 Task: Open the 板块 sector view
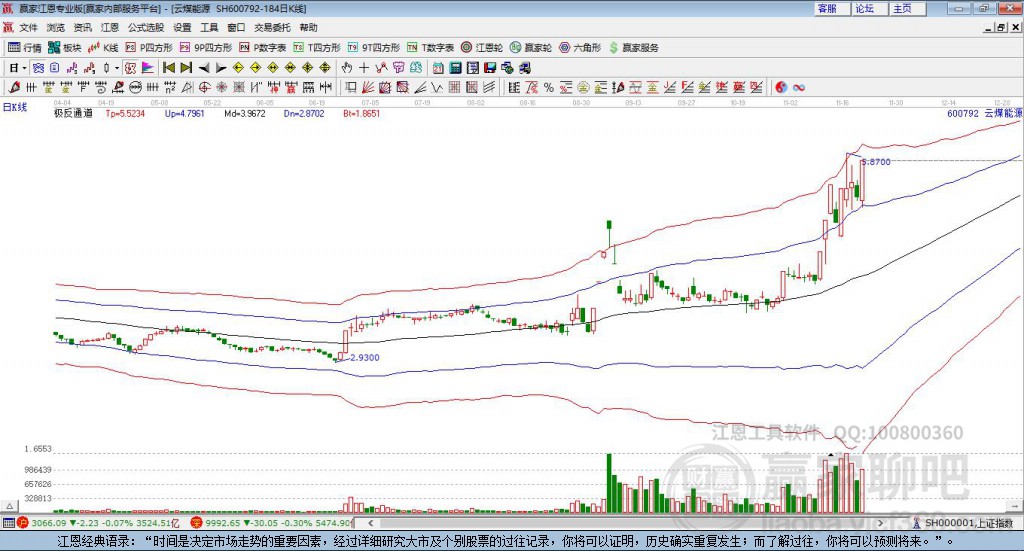click(65, 48)
